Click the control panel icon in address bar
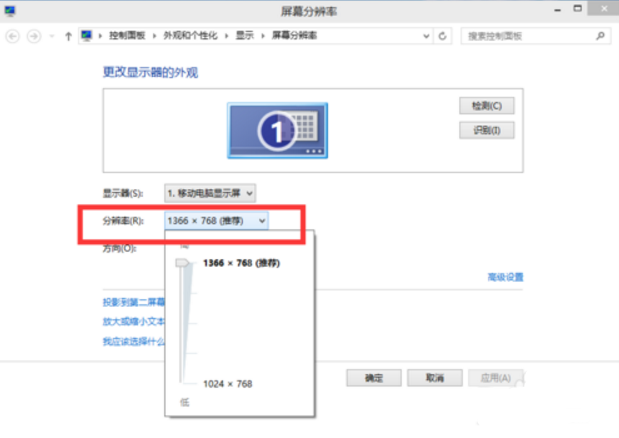 [88, 36]
